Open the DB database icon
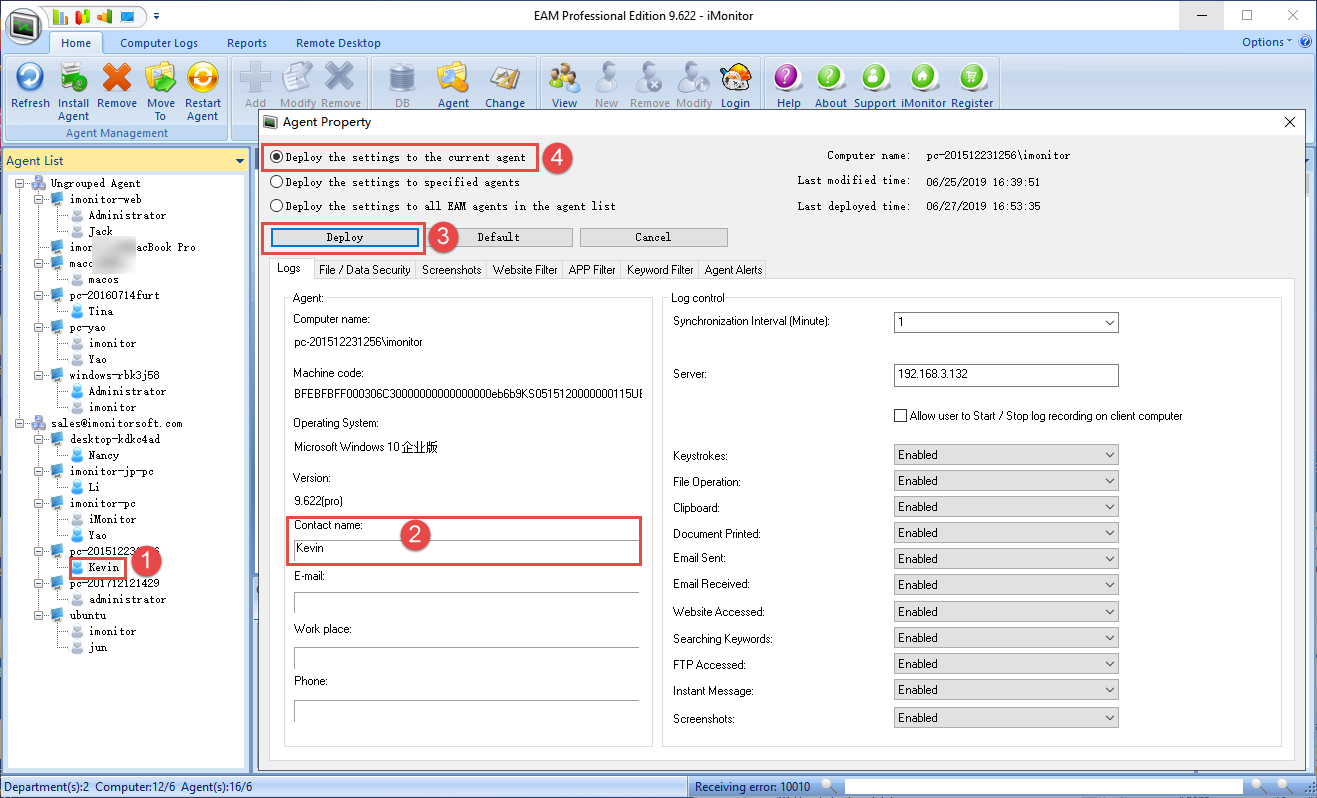This screenshot has width=1317, height=798. point(402,78)
